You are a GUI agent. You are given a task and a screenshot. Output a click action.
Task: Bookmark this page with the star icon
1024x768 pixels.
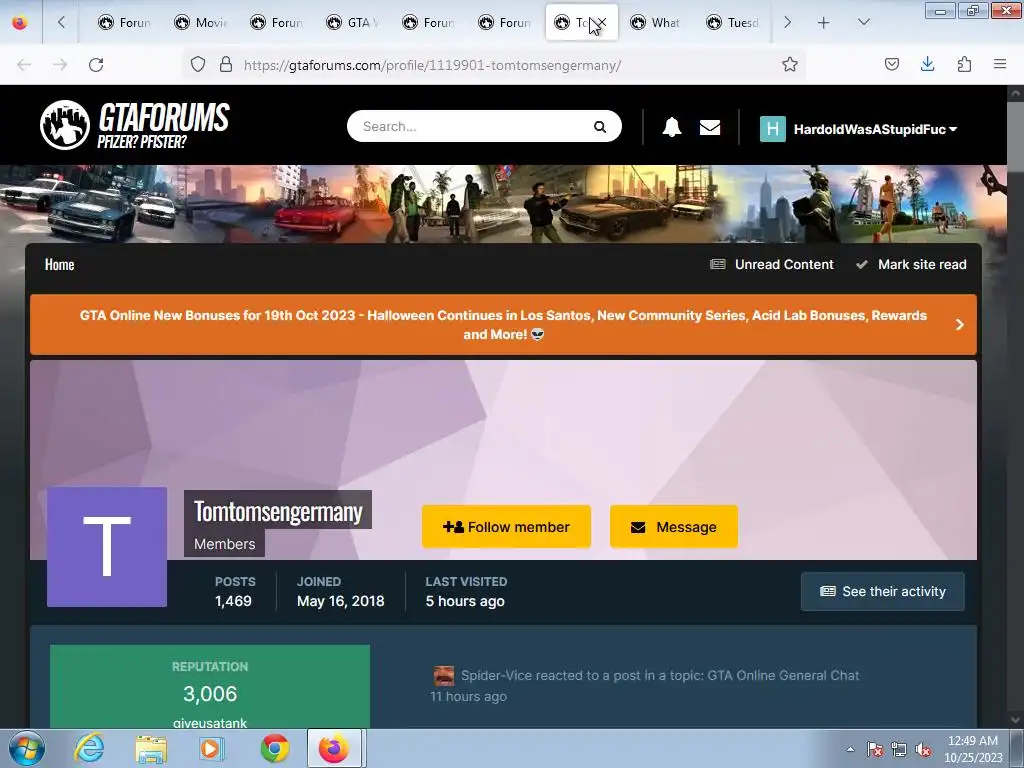point(790,64)
